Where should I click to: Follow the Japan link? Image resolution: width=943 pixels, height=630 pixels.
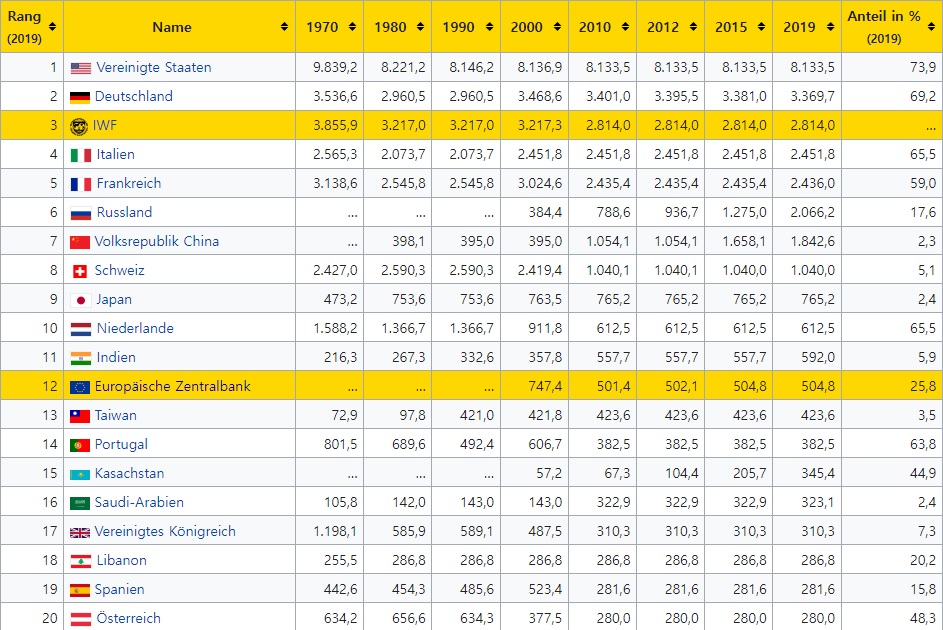click(x=114, y=299)
